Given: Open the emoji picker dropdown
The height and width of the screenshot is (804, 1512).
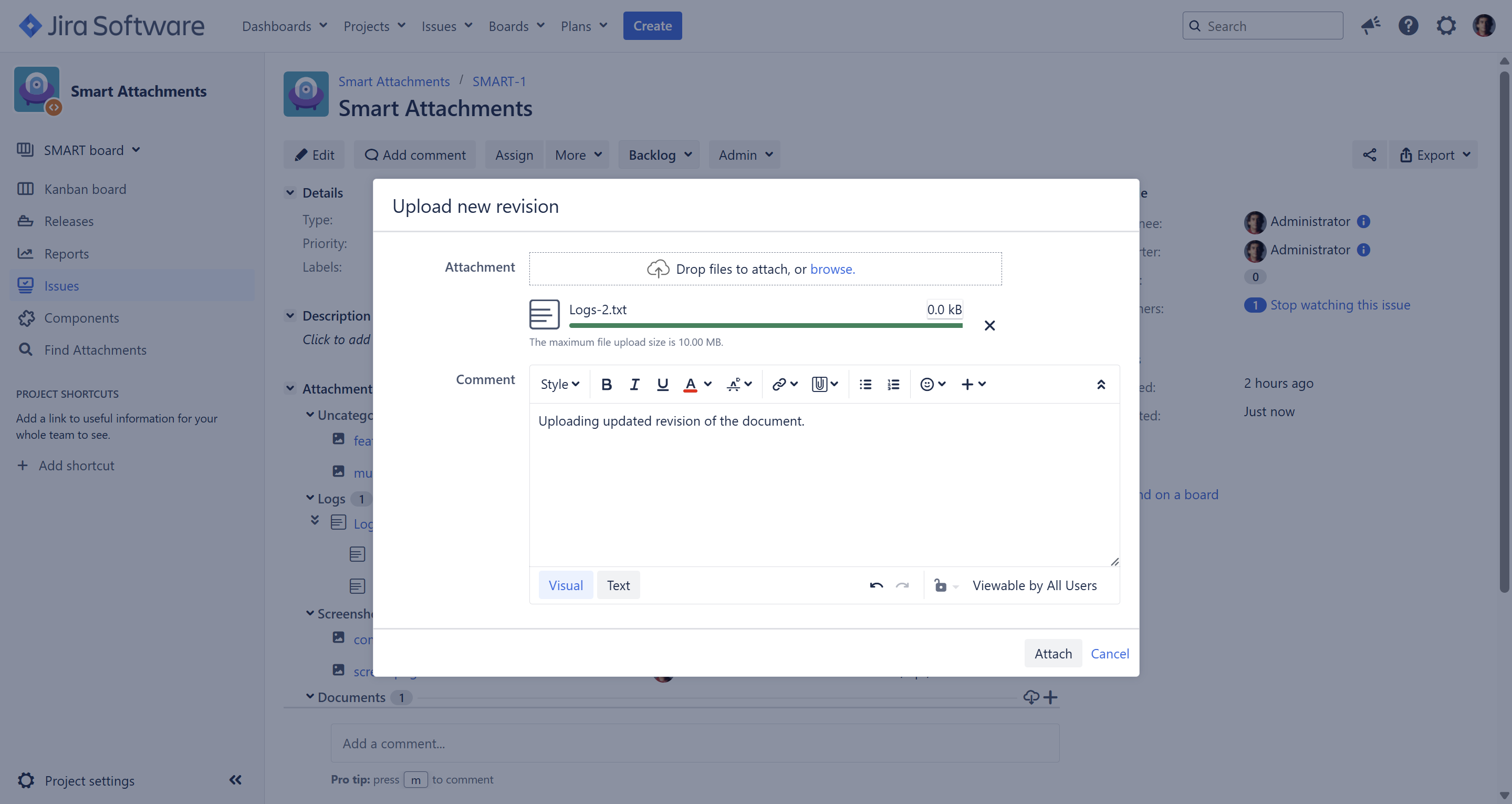Looking at the screenshot, I should click(x=933, y=384).
